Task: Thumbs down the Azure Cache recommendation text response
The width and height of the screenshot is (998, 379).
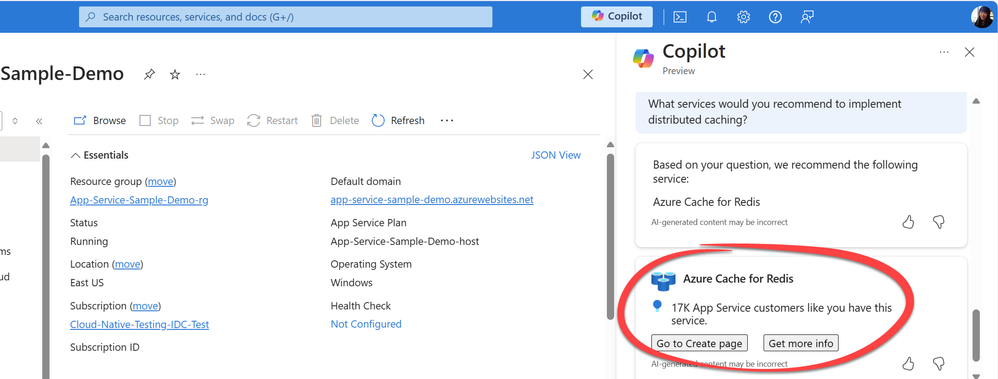Action: (938, 222)
